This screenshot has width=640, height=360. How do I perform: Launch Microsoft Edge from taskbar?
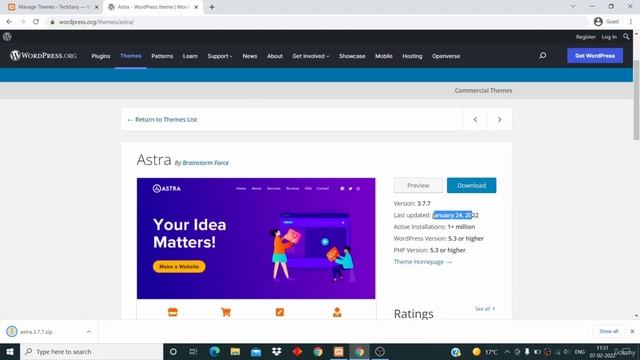pos(214,351)
